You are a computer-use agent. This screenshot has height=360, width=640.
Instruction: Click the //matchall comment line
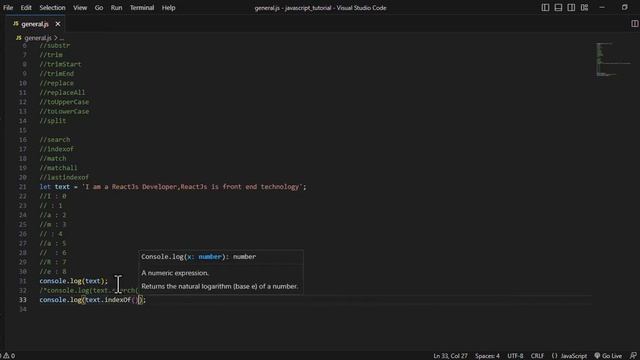(x=58, y=168)
